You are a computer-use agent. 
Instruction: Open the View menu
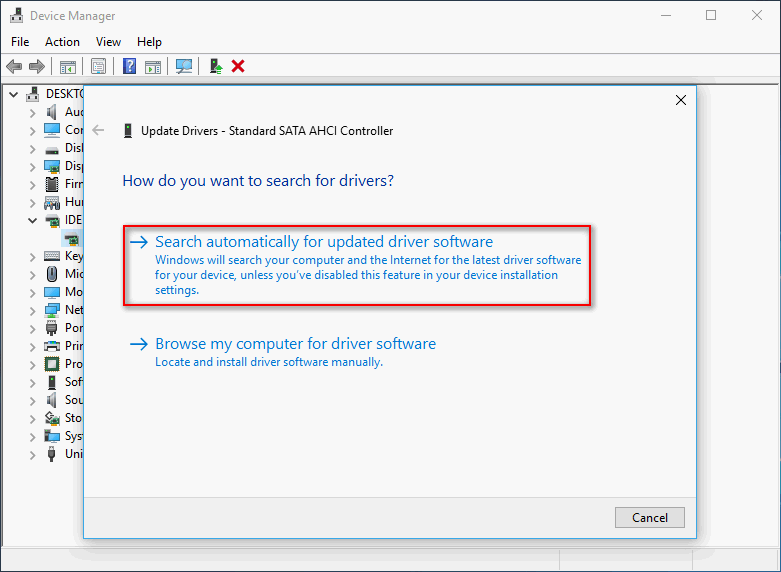coord(108,42)
